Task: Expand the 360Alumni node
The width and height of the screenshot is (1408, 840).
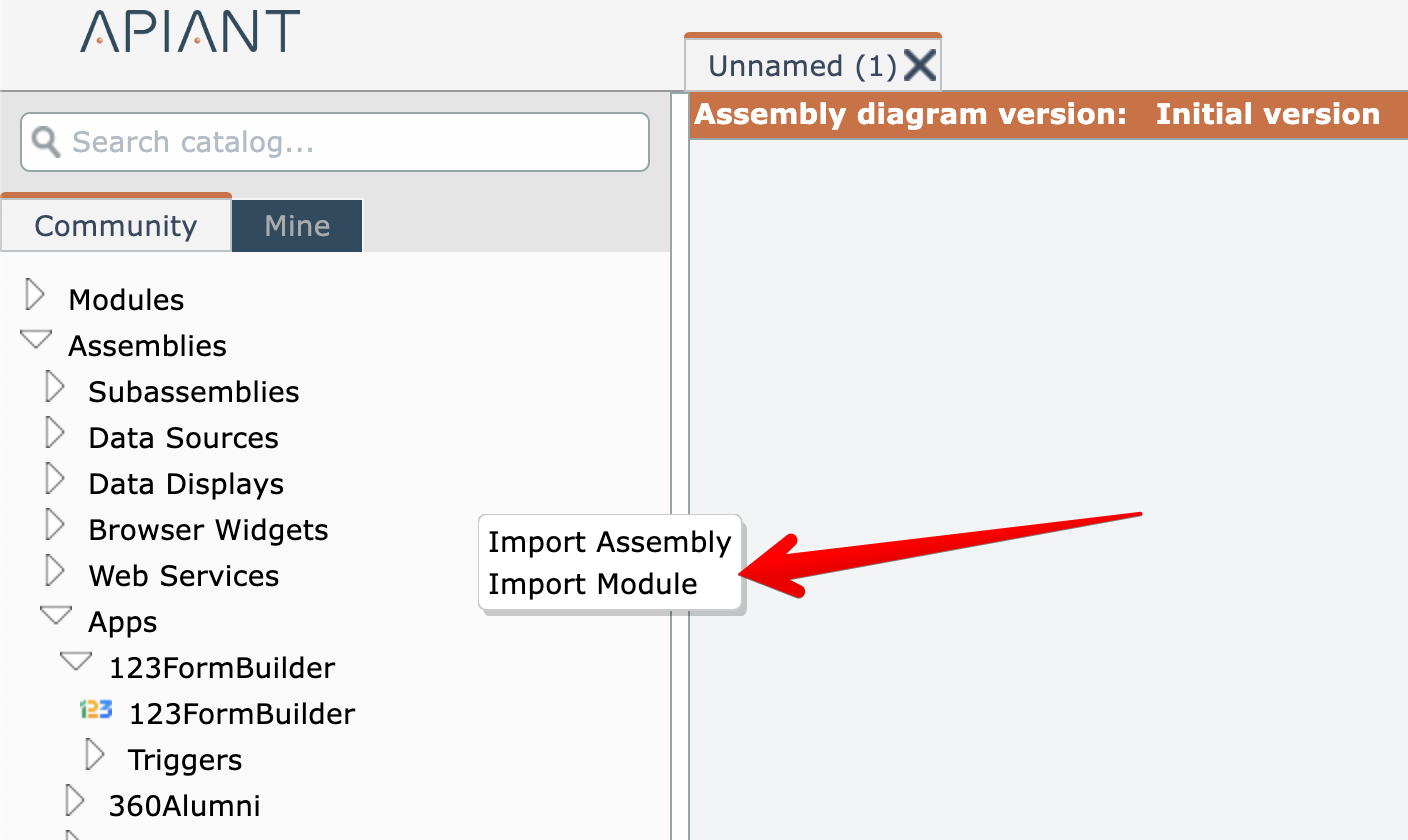Action: 75,802
